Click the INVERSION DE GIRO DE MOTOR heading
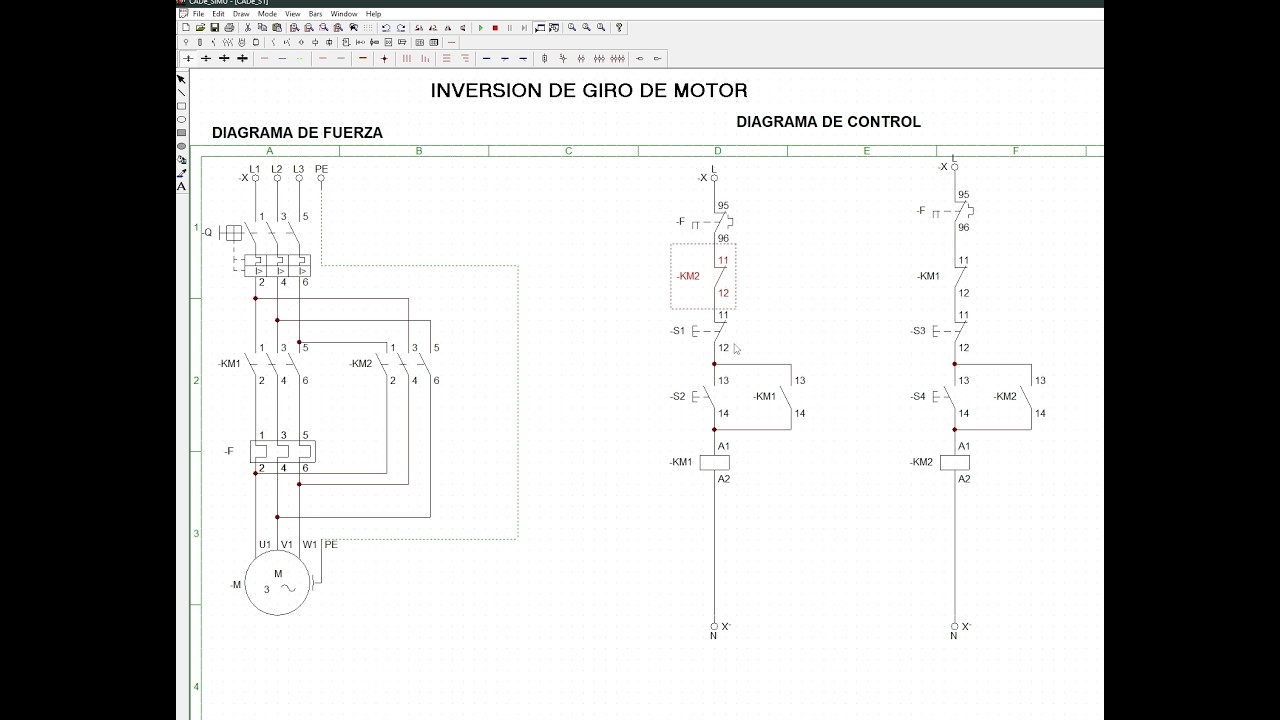This screenshot has width=1280, height=720. click(589, 90)
